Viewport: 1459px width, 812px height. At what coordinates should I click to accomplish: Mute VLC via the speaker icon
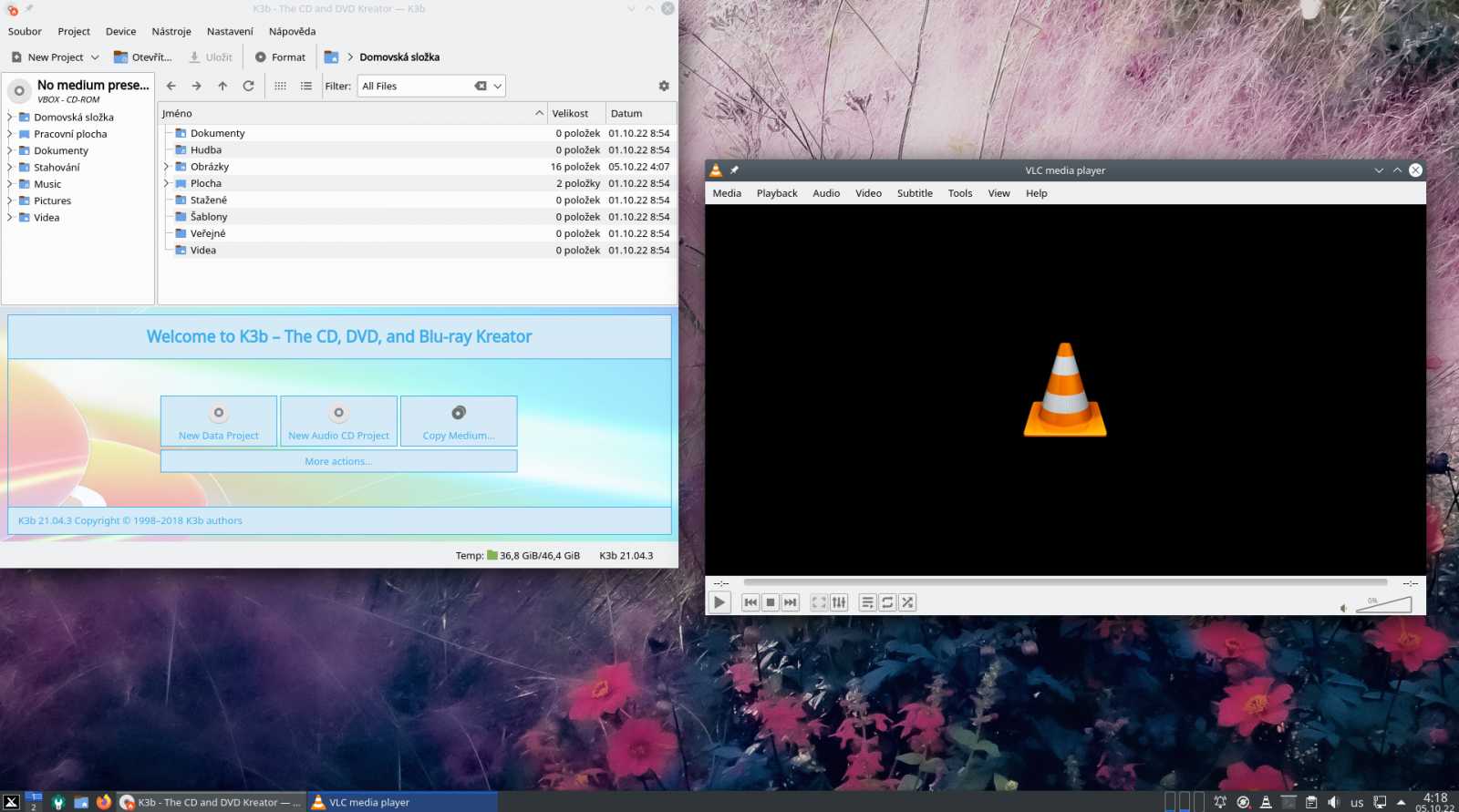[x=1343, y=608]
